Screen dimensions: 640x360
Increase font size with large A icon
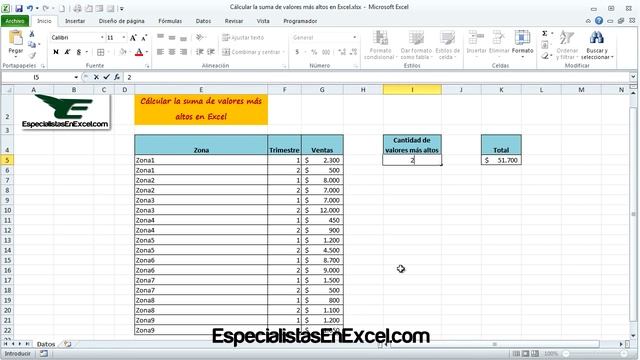133,38
